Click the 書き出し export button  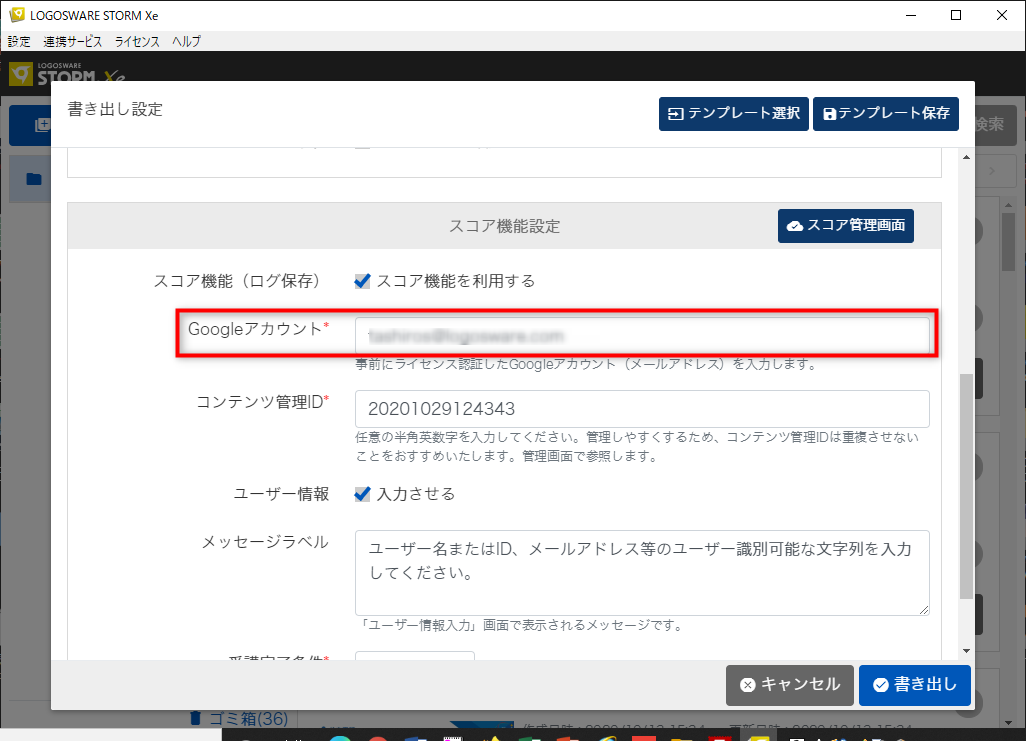point(915,685)
